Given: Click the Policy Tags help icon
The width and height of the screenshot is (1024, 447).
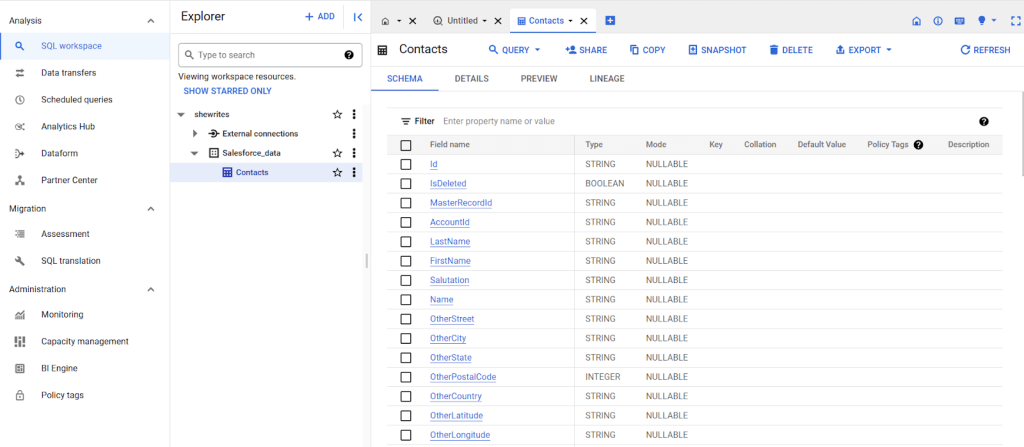Looking at the screenshot, I should (918, 145).
